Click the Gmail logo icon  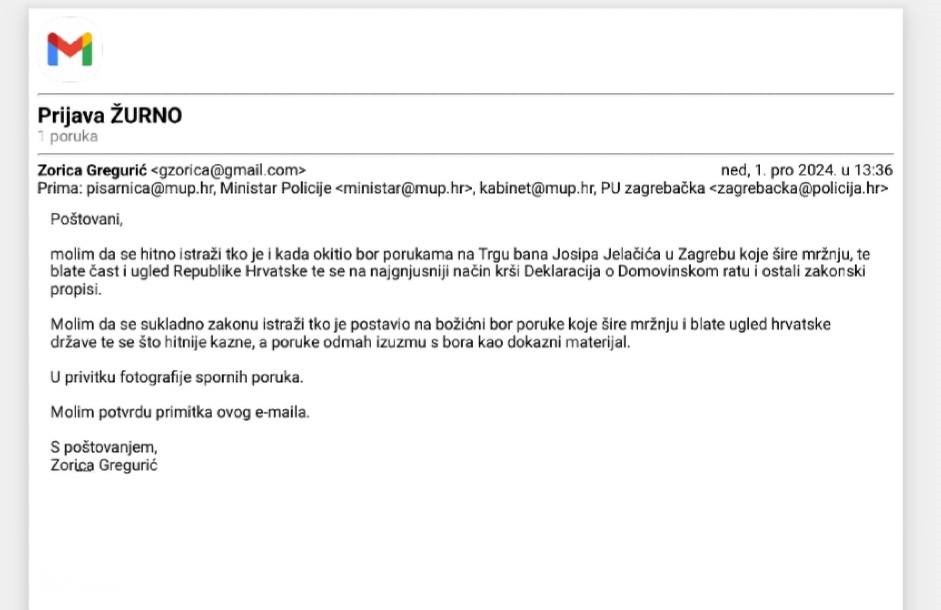69,49
